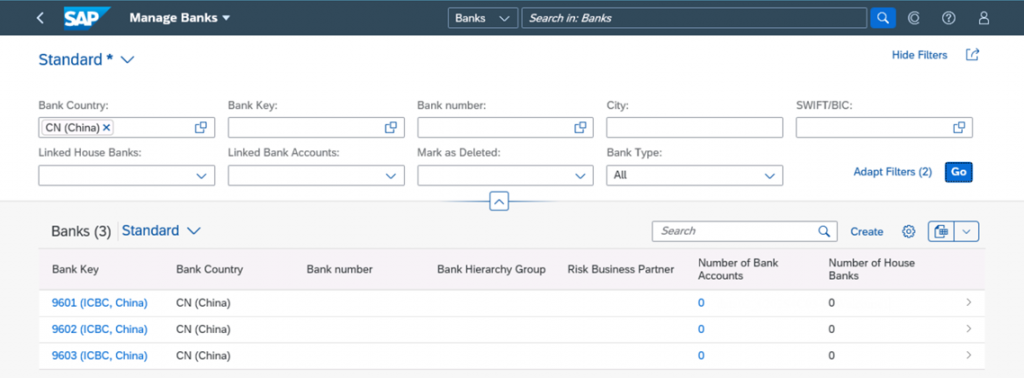Open the Manage Banks title menu
This screenshot has height=378, width=1024.
[x=180, y=18]
